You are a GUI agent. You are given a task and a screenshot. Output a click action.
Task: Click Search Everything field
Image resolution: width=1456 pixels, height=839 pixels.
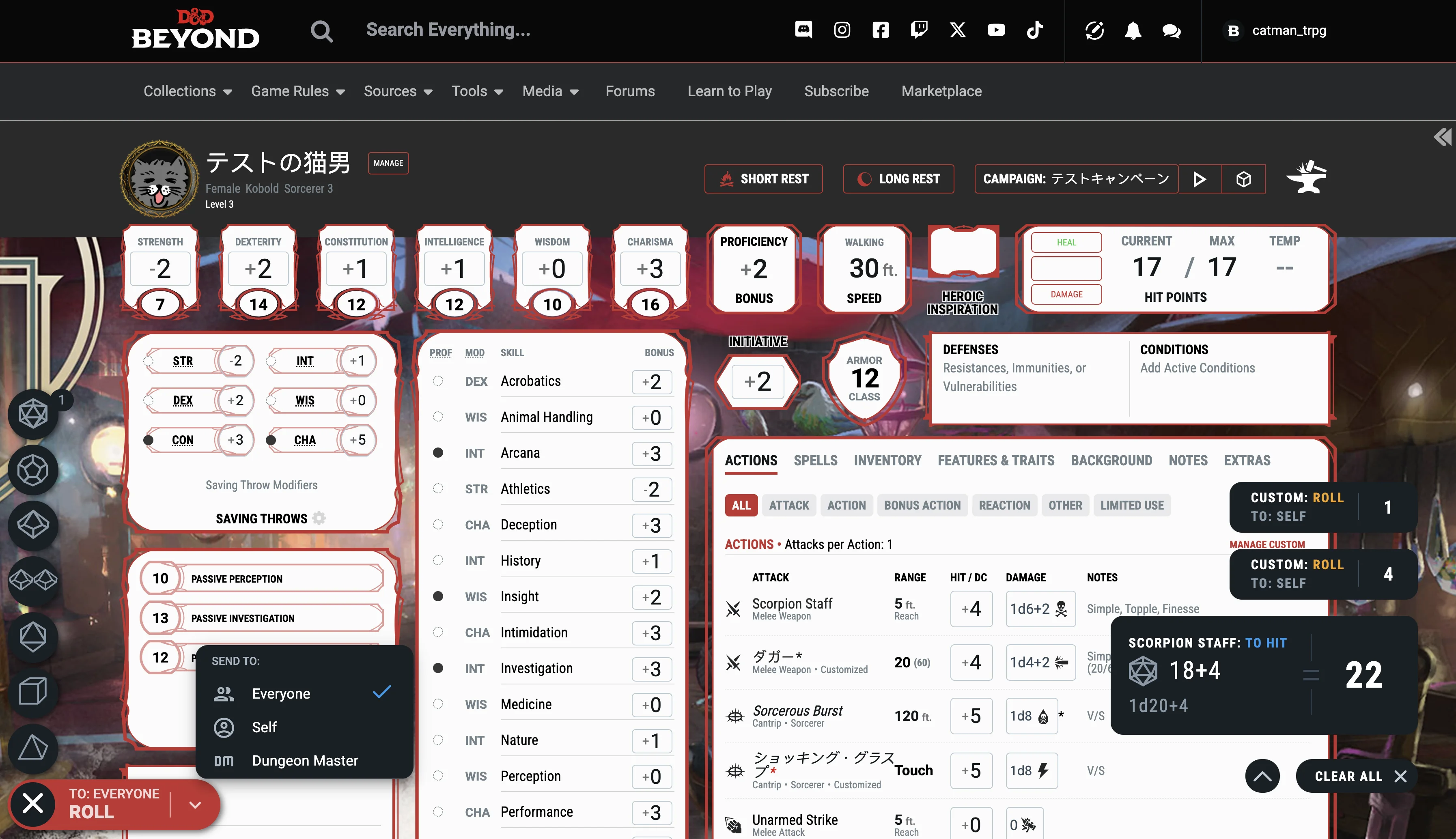click(x=448, y=30)
